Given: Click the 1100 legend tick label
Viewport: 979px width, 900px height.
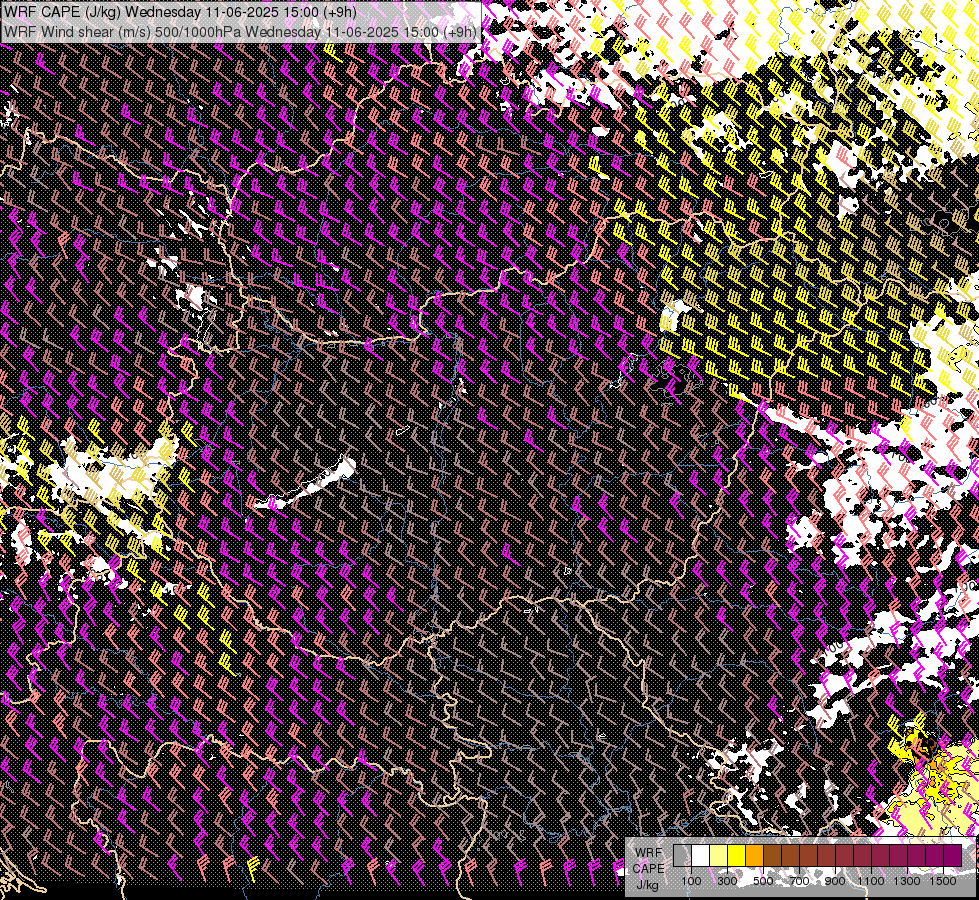Looking at the screenshot, I should (x=871, y=881).
